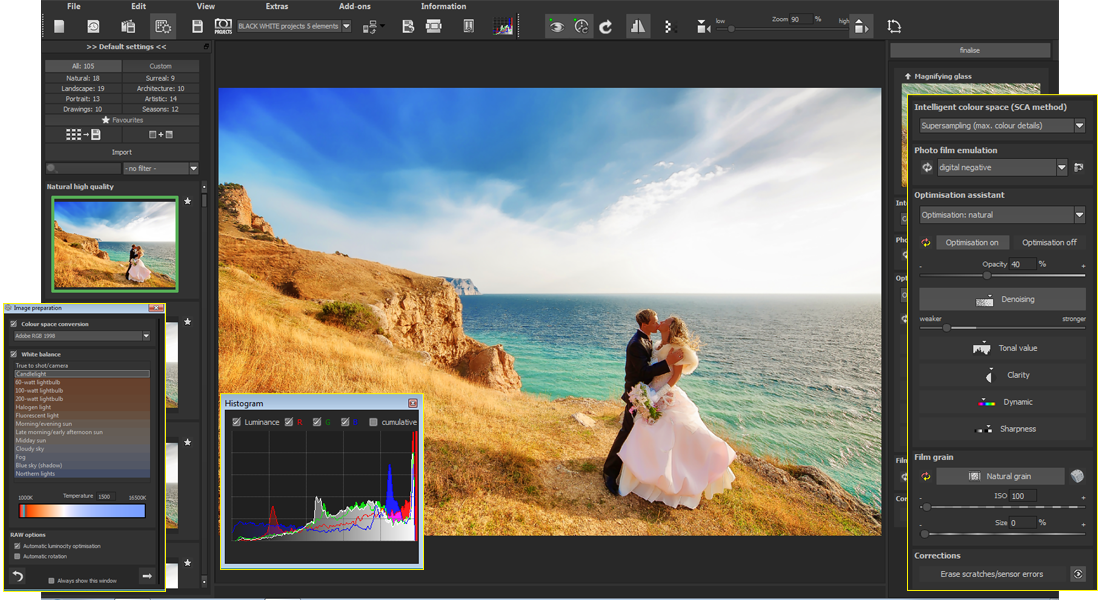Open the Extras menu
Screen dimensions: 1100x600
[x=277, y=6]
